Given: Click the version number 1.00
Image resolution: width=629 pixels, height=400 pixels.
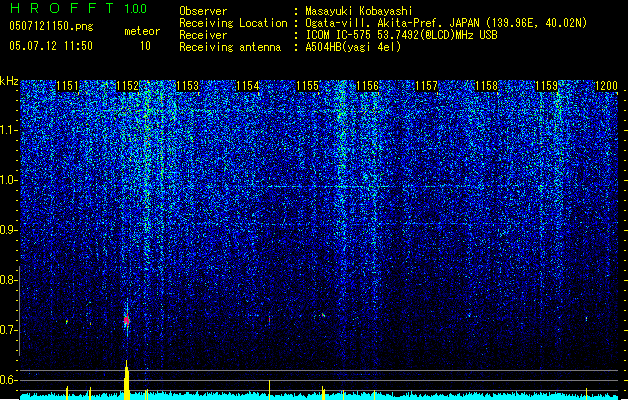Looking at the screenshot, I should tap(135, 9).
